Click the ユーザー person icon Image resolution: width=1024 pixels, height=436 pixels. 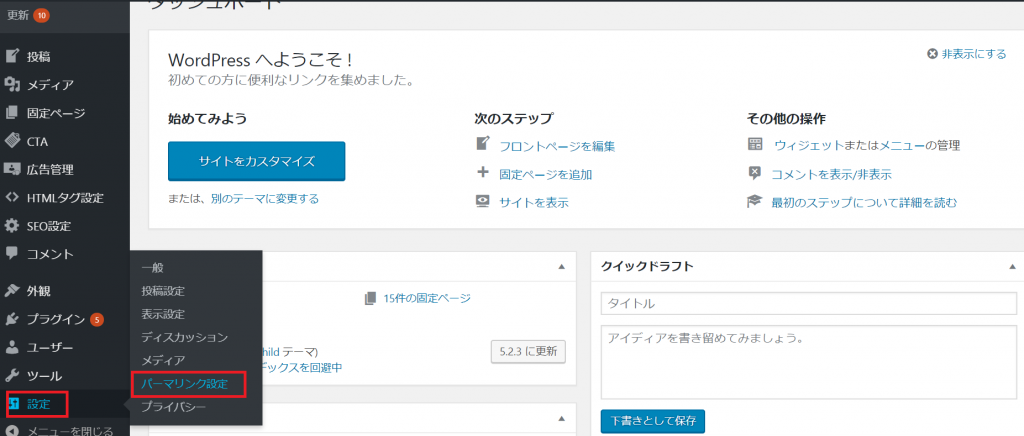pos(12,348)
